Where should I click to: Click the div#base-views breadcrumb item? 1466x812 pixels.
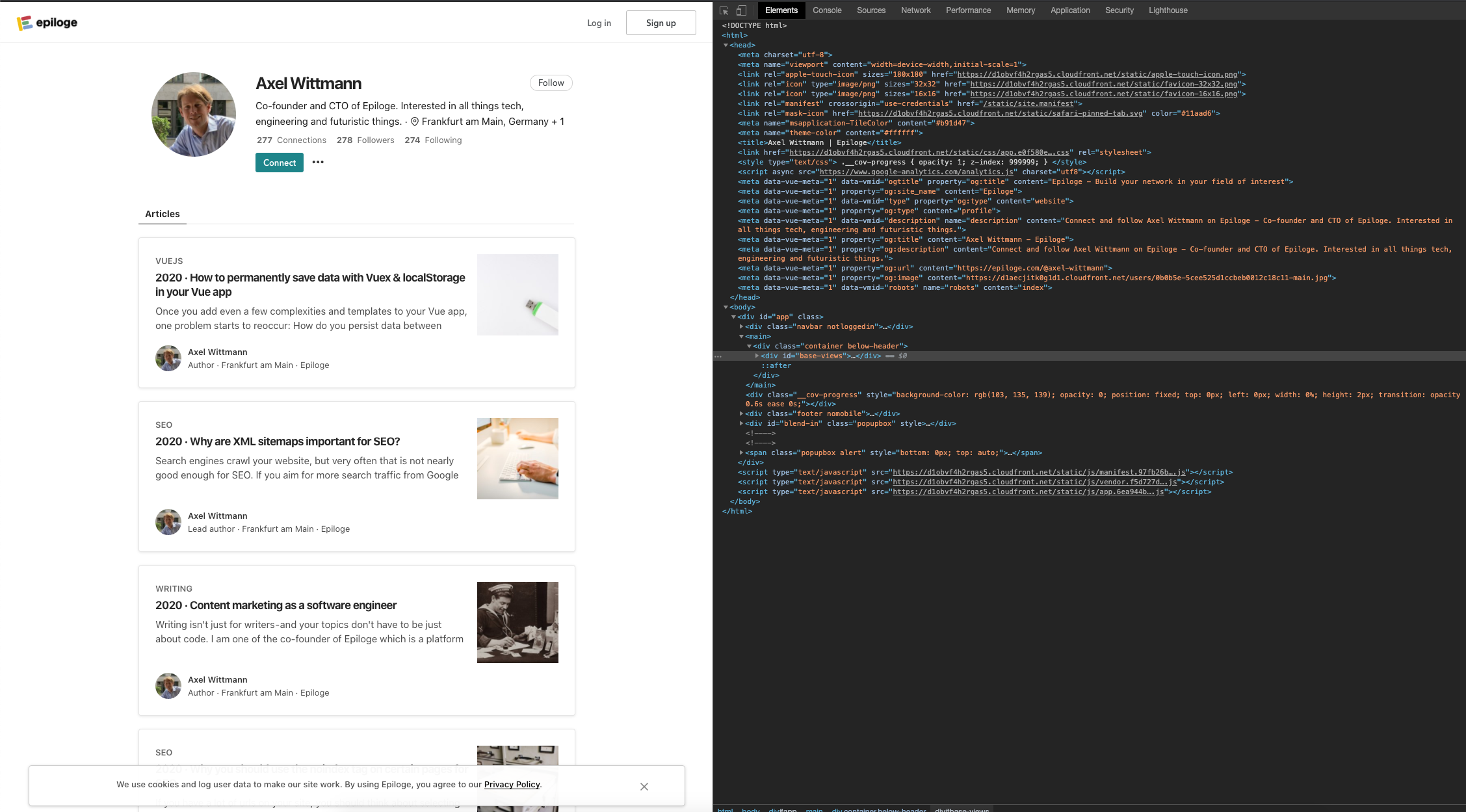coord(962,809)
